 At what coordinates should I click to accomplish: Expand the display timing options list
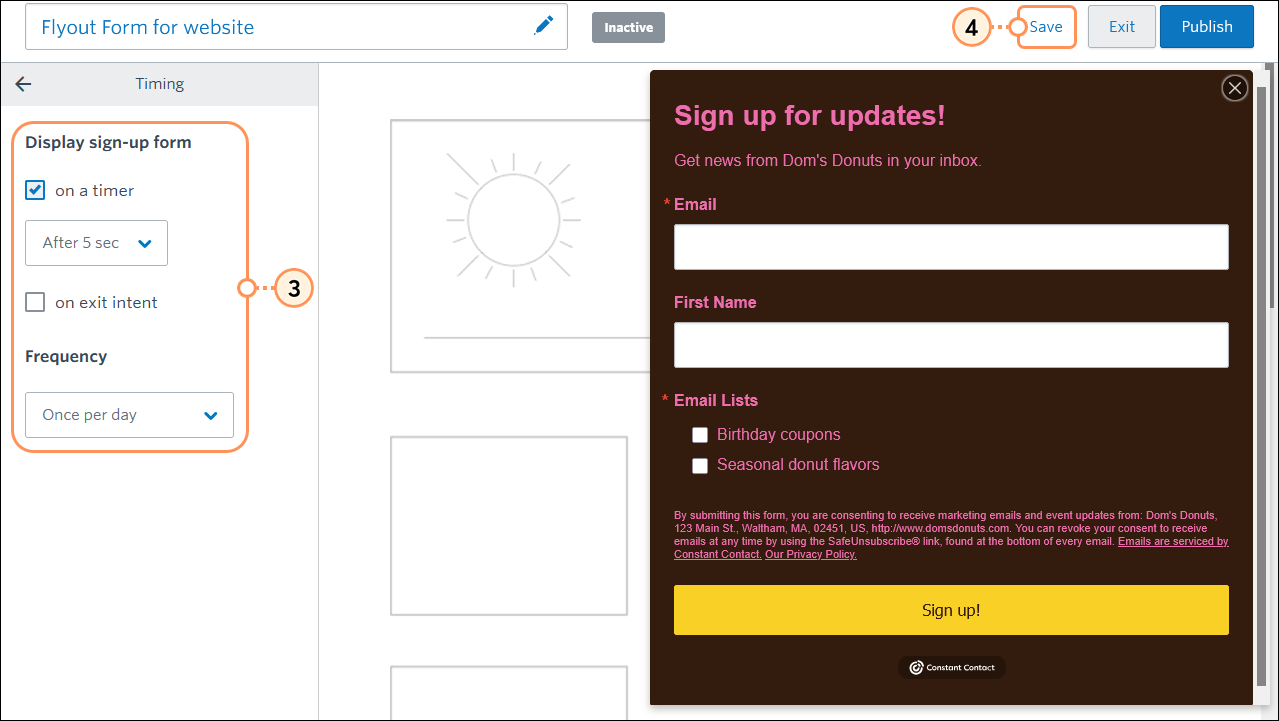[x=96, y=242]
